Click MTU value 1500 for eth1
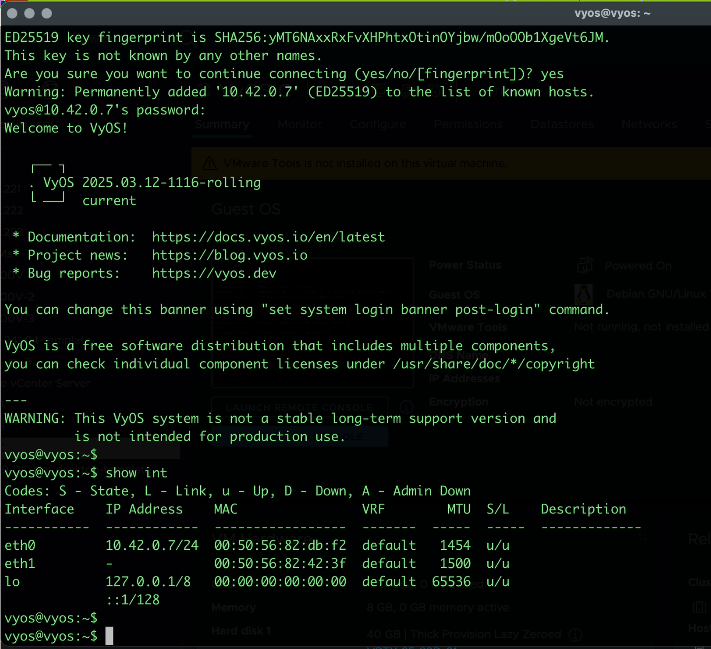Viewport: 711px width, 649px height. pos(455,564)
